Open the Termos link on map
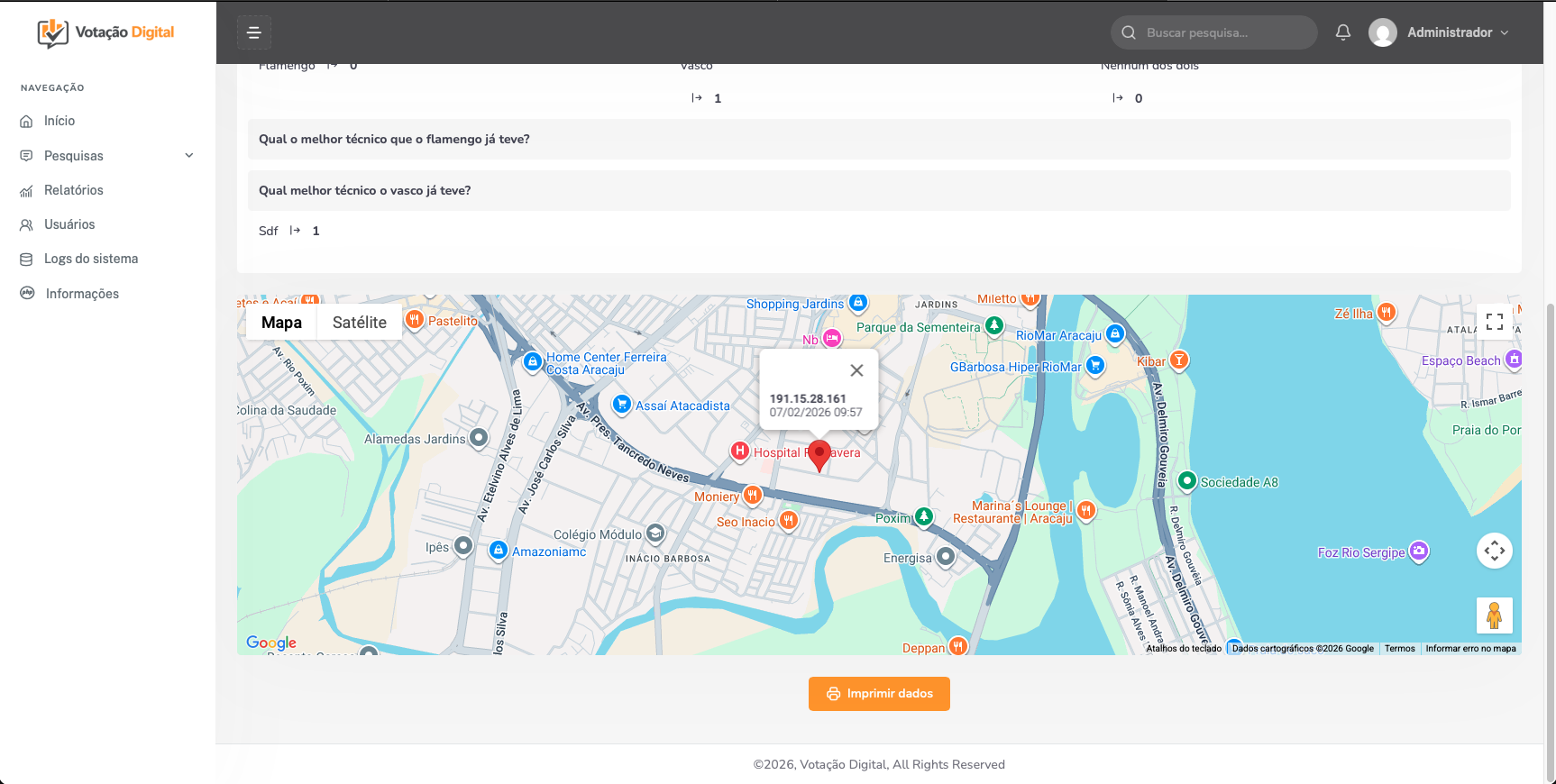The height and width of the screenshot is (784, 1556). point(1399,649)
